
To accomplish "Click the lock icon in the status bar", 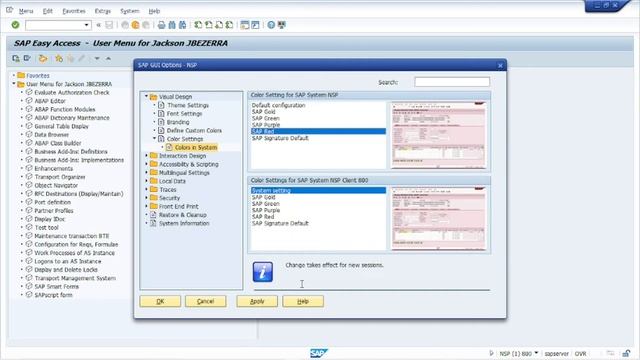I will pyautogui.click(x=626, y=353).
